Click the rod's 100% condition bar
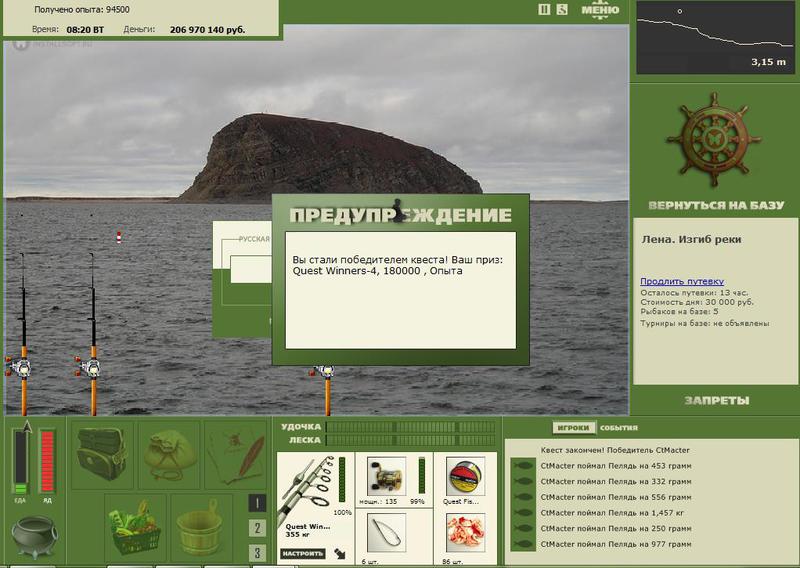Viewport: 800px width, 568px height. (342, 480)
